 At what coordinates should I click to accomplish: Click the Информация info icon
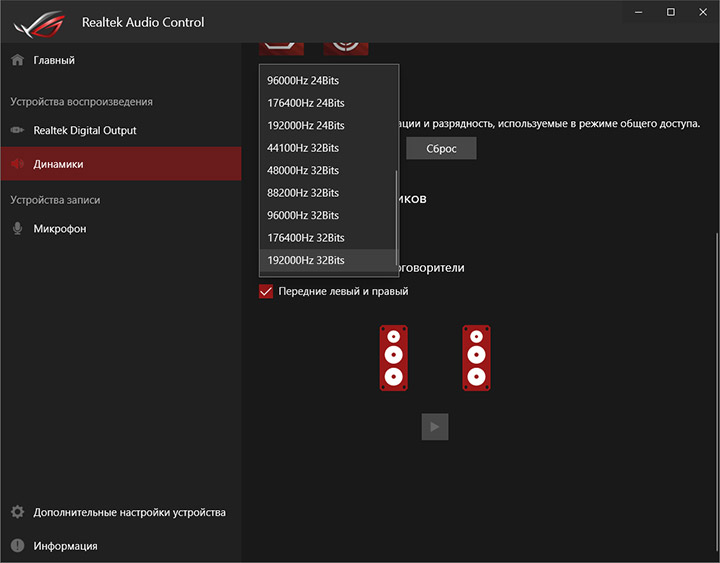[17, 546]
